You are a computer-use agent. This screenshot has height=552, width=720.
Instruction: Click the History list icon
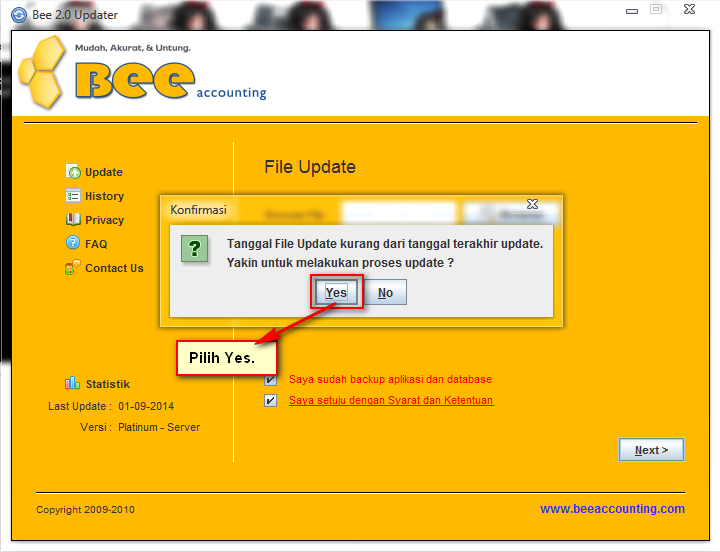point(73,196)
